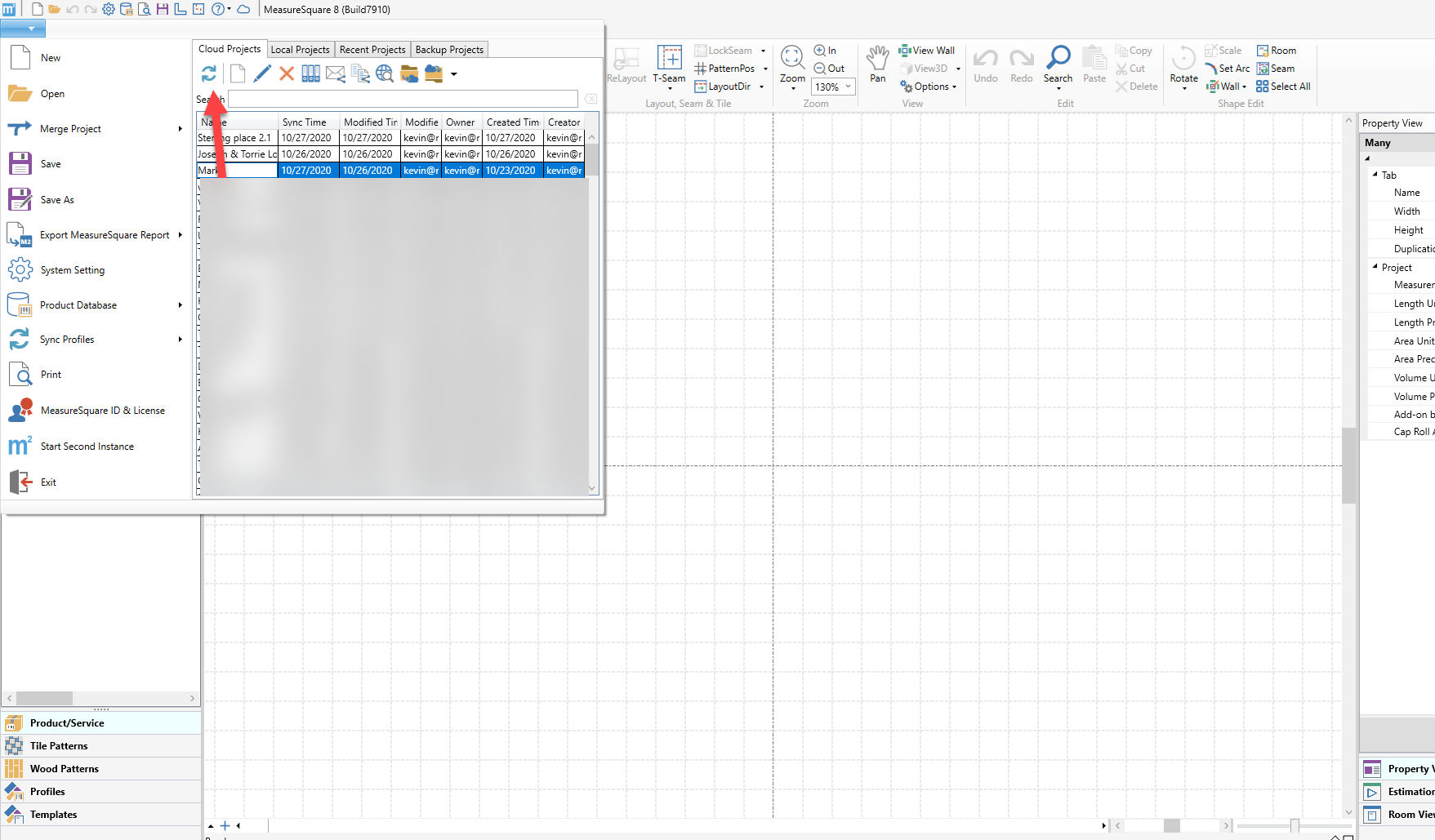This screenshot has width=1435, height=840.
Task: Click the Zoom Out icon
Action: pos(829,69)
